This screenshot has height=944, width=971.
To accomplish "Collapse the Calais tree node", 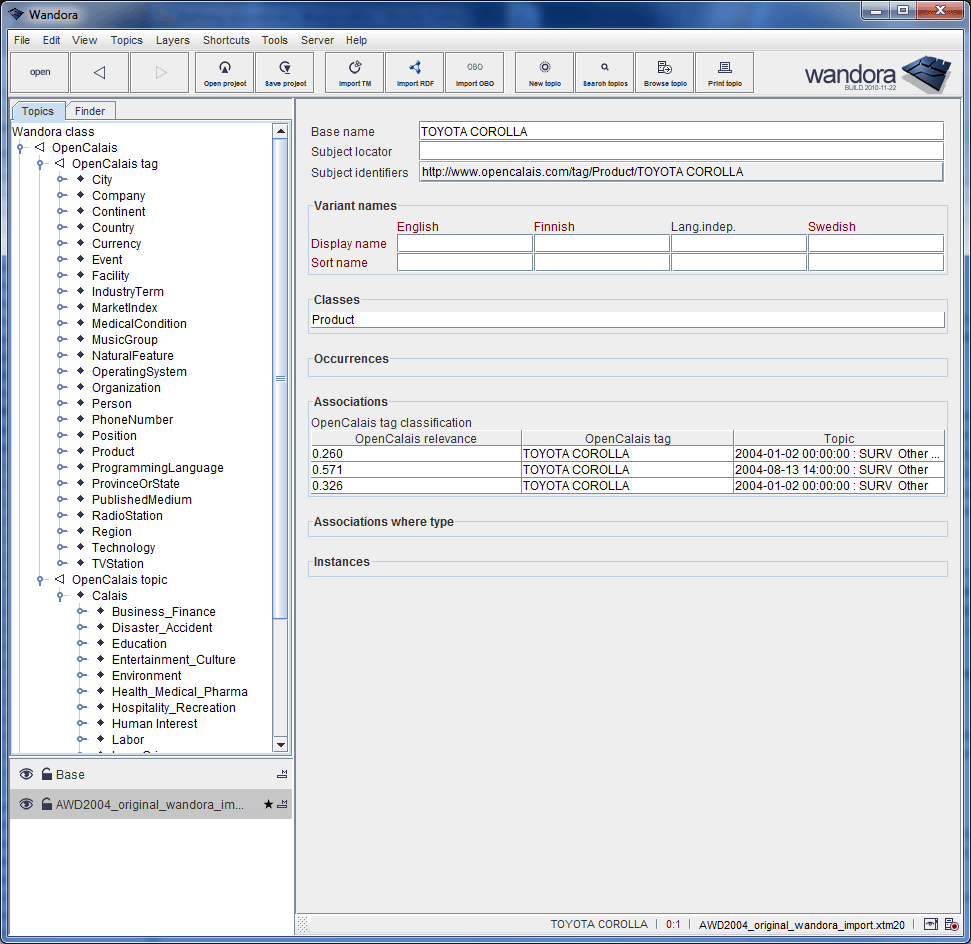I will point(61,595).
